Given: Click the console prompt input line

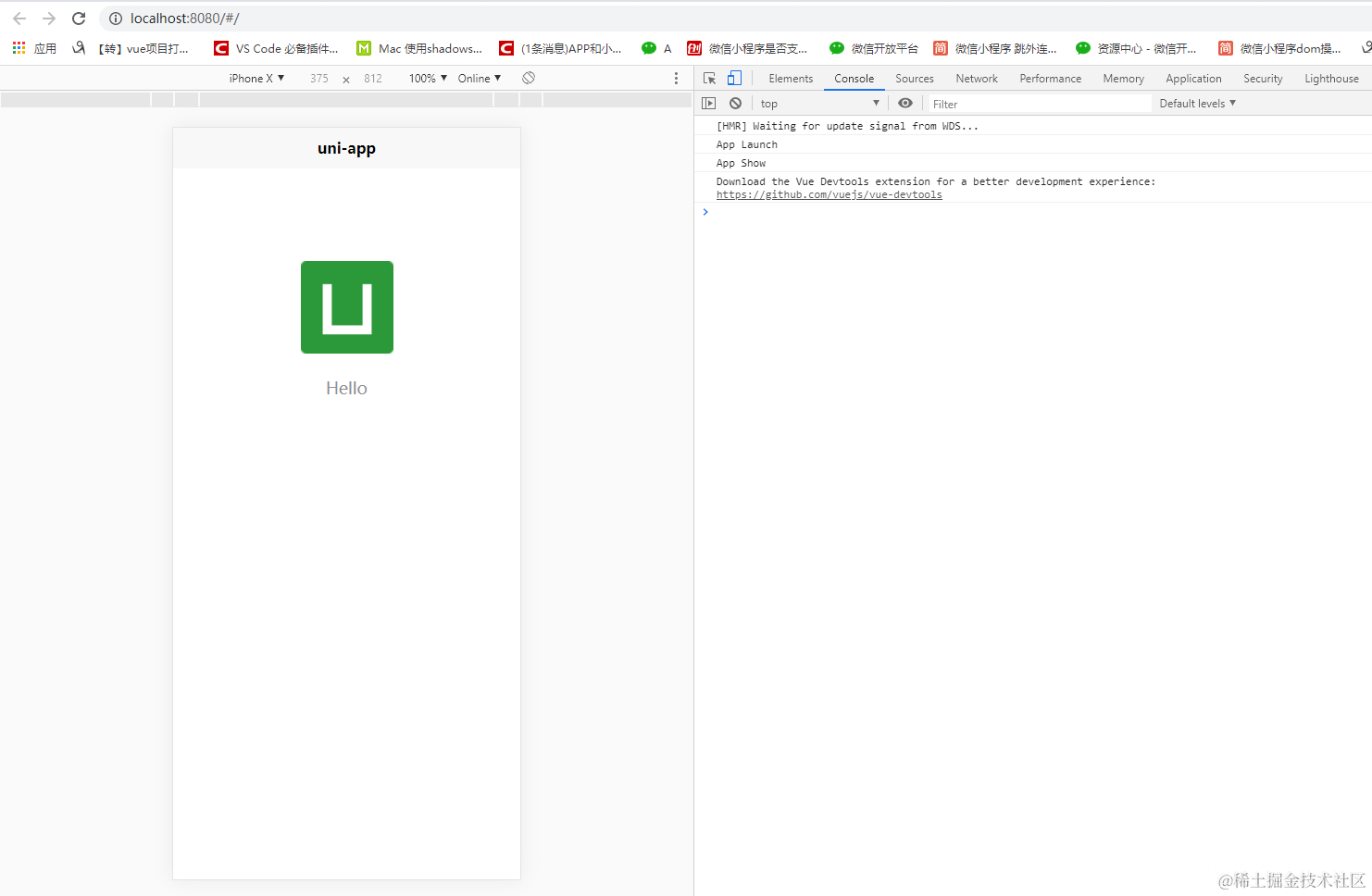Looking at the screenshot, I should [x=1033, y=213].
